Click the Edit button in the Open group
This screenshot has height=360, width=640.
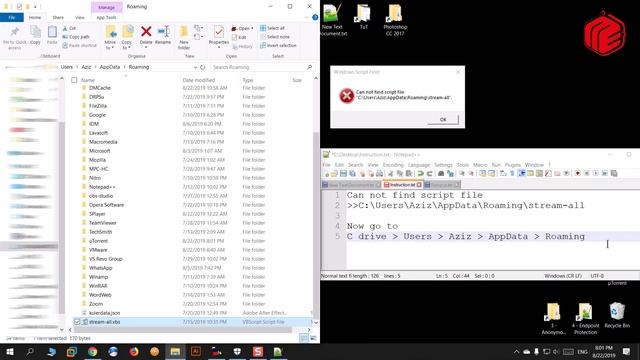[239, 37]
